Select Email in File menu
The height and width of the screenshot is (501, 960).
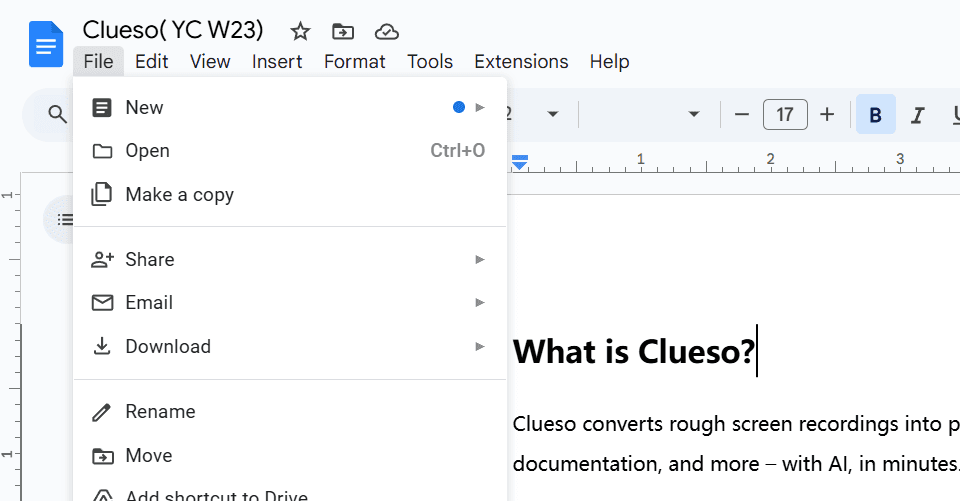(x=290, y=303)
